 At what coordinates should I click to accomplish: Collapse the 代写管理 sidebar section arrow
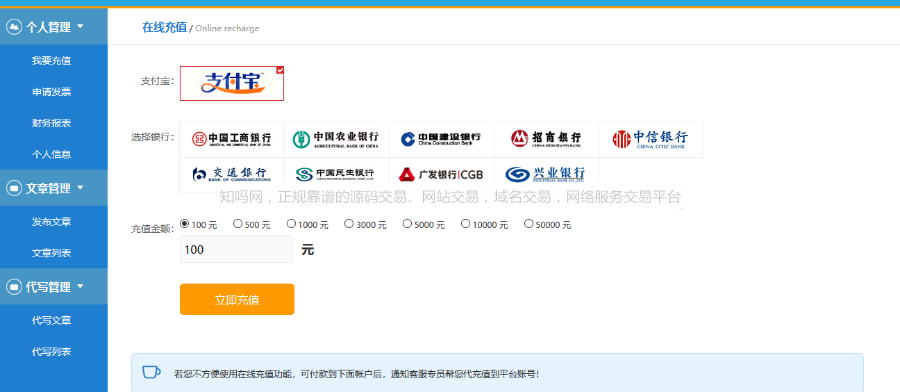[80, 286]
